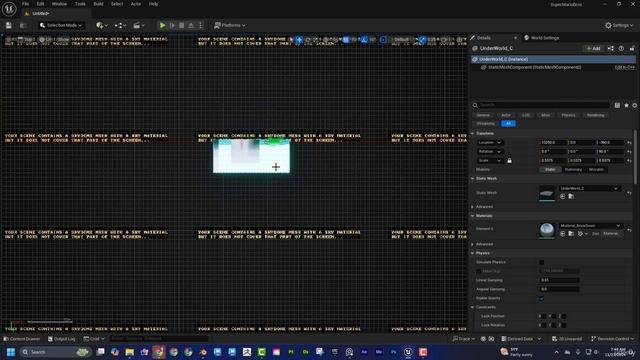Collapse the Physics section
This screenshot has width=640, height=360.
[x=473, y=253]
